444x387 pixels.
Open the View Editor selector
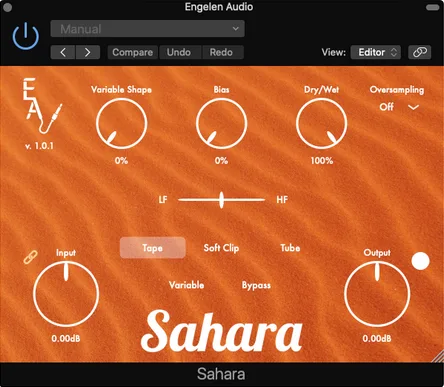click(376, 52)
